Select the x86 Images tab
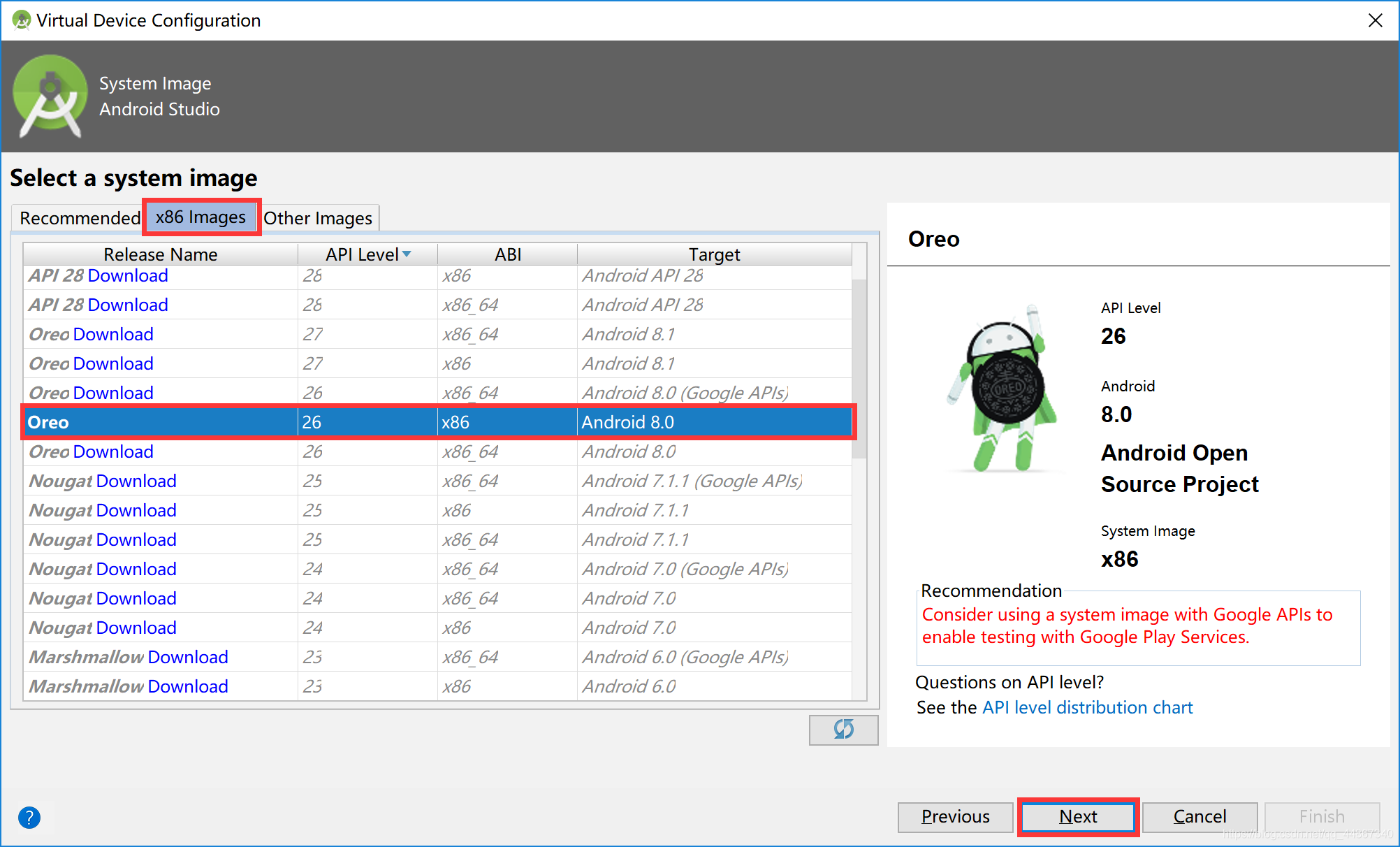 (201, 217)
